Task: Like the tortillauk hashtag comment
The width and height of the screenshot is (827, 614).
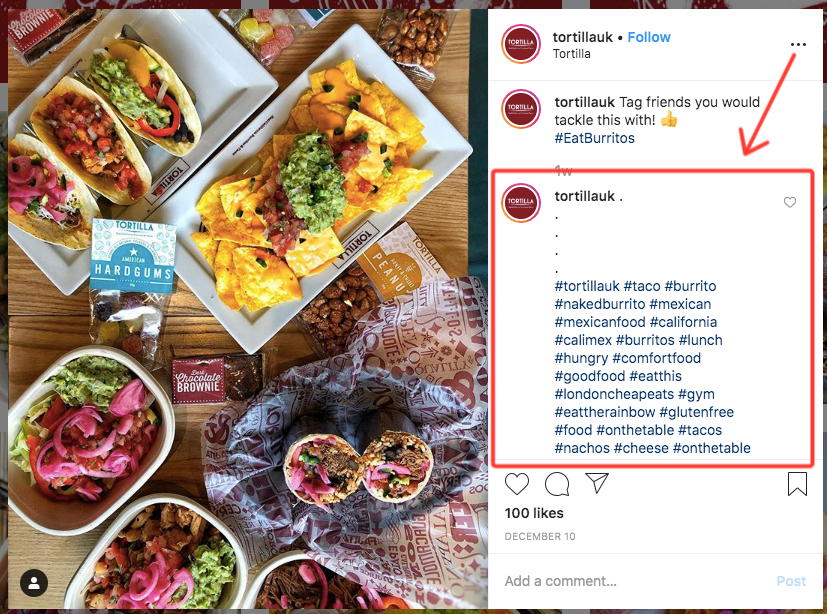Action: point(790,202)
